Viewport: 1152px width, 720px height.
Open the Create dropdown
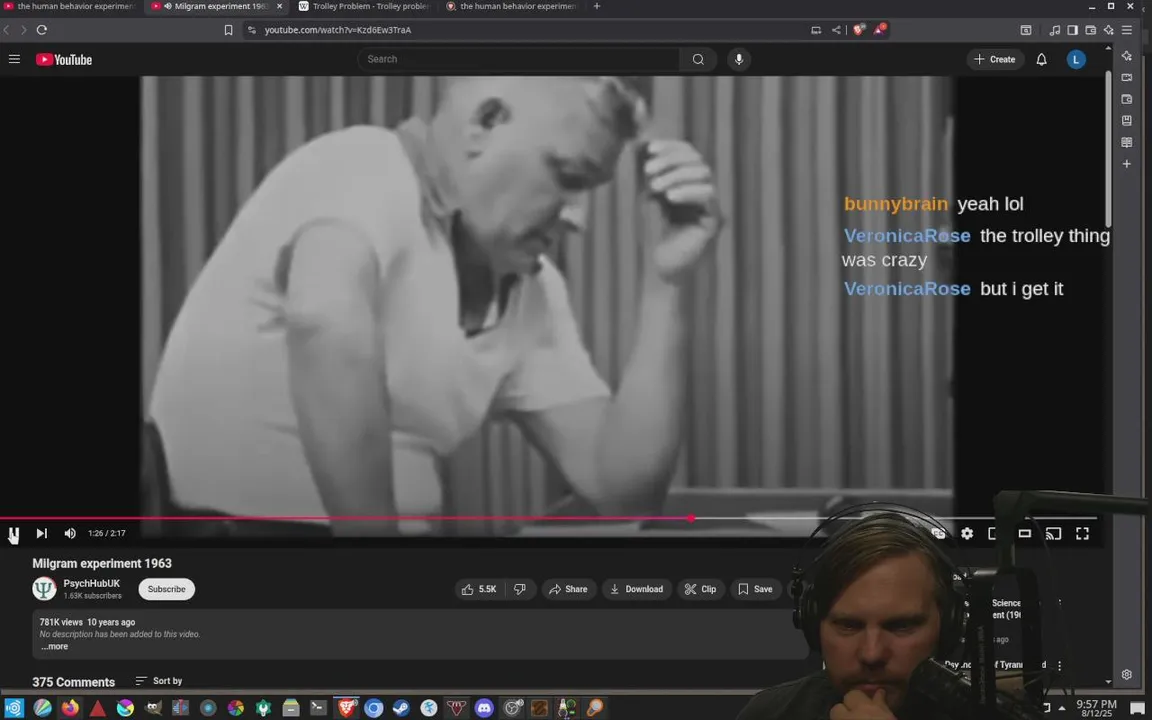pos(995,59)
